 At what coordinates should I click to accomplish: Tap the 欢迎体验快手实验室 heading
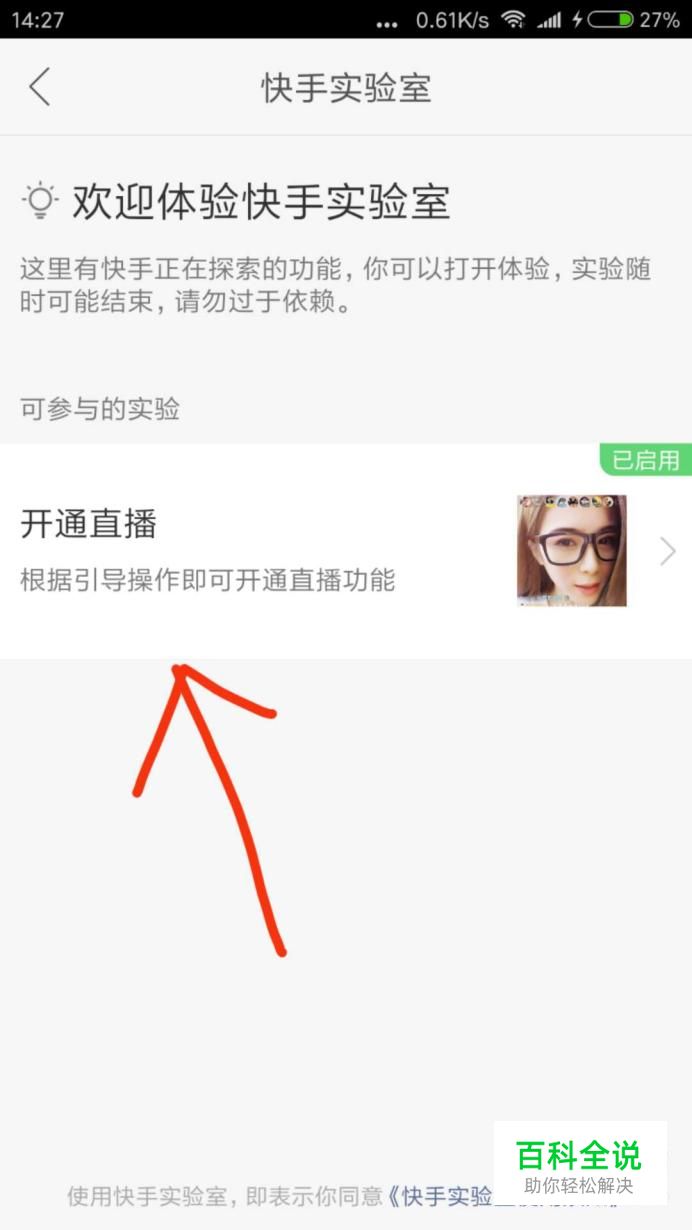[261, 202]
